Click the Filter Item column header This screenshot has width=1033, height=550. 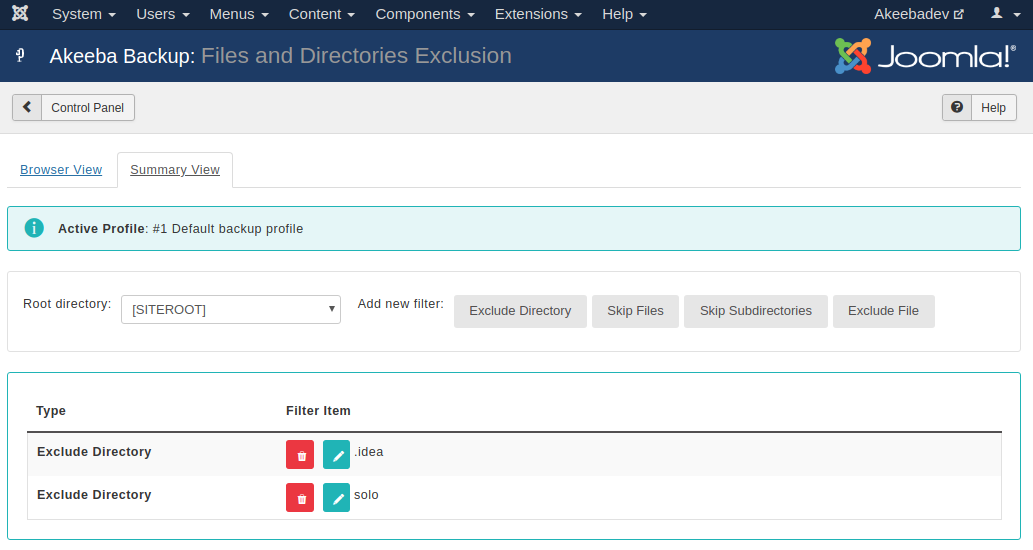click(318, 410)
